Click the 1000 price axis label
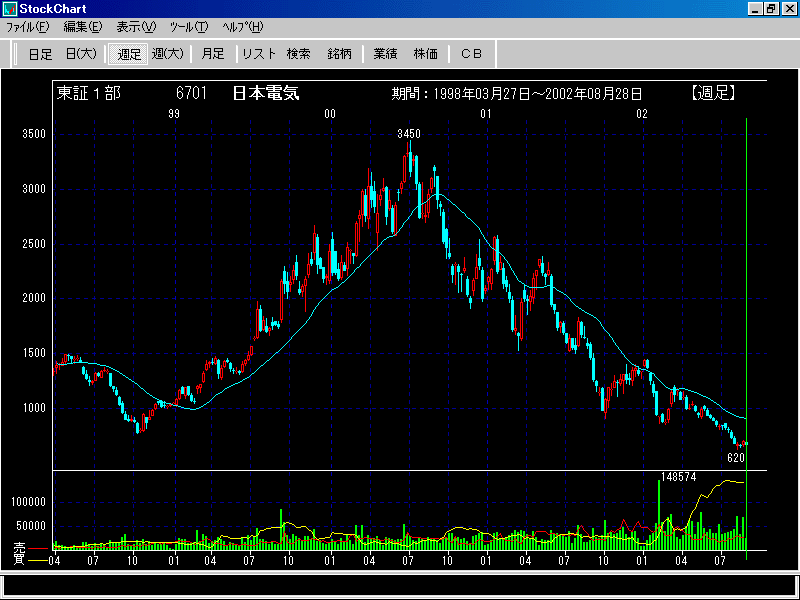This screenshot has width=800, height=600. click(x=34, y=408)
